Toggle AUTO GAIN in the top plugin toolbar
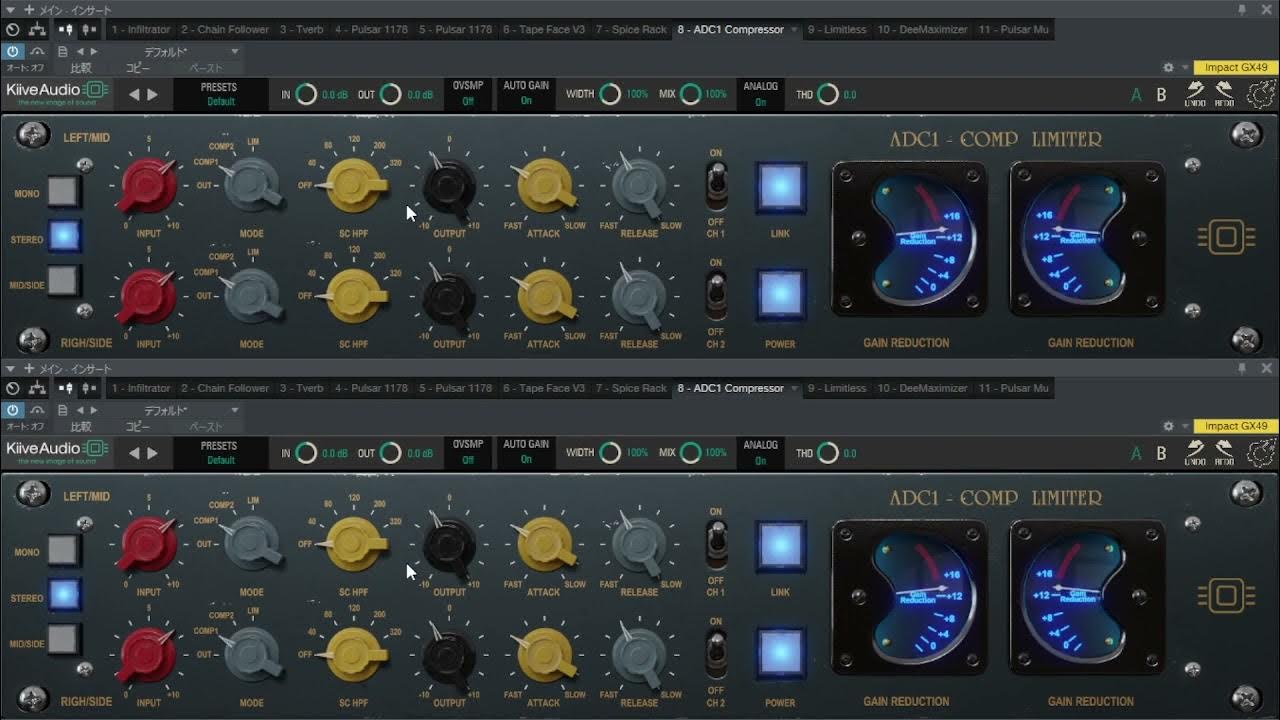 526,94
